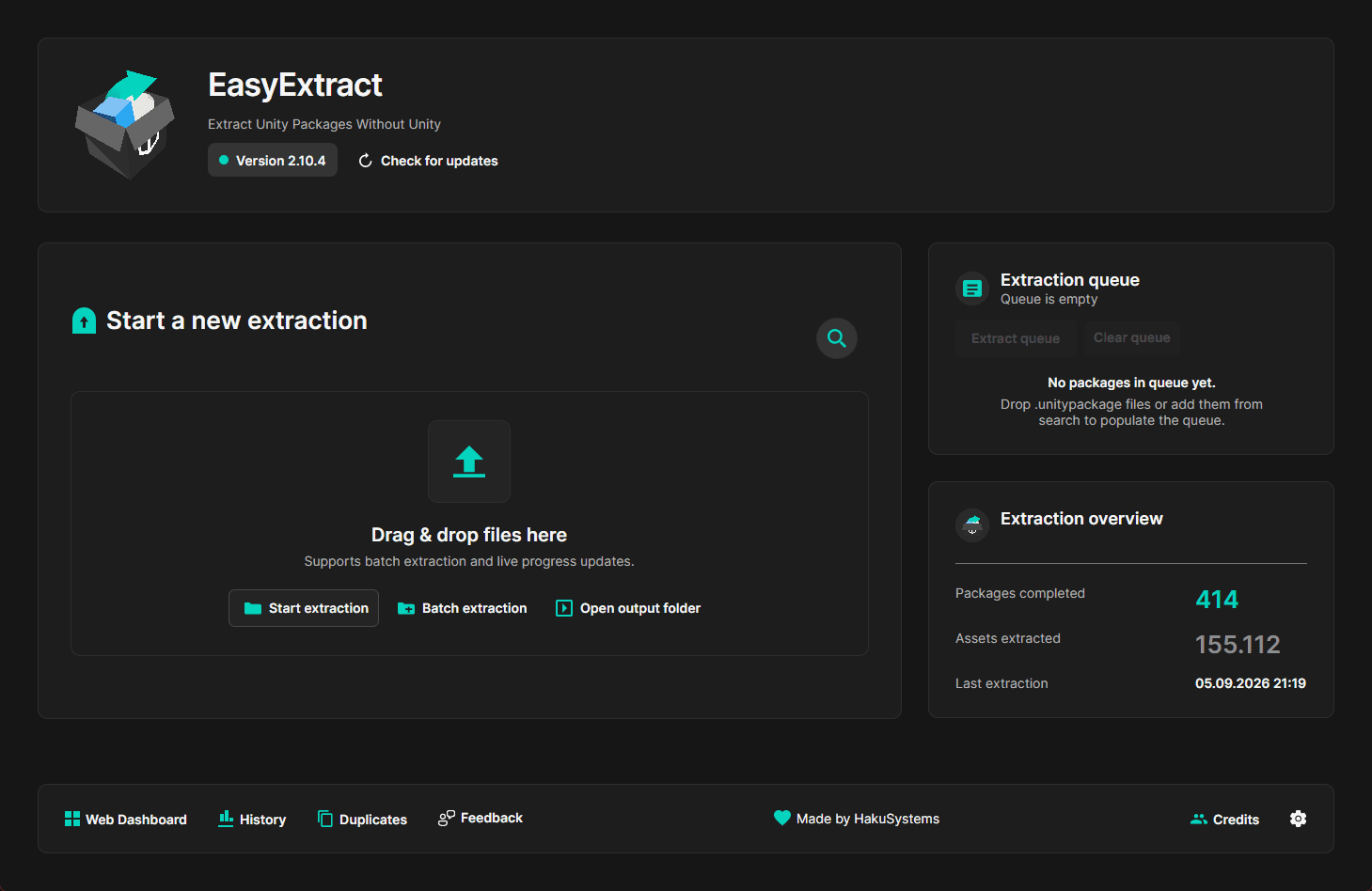This screenshot has width=1372, height=891.
Task: Click Check for updates
Action: click(x=429, y=161)
